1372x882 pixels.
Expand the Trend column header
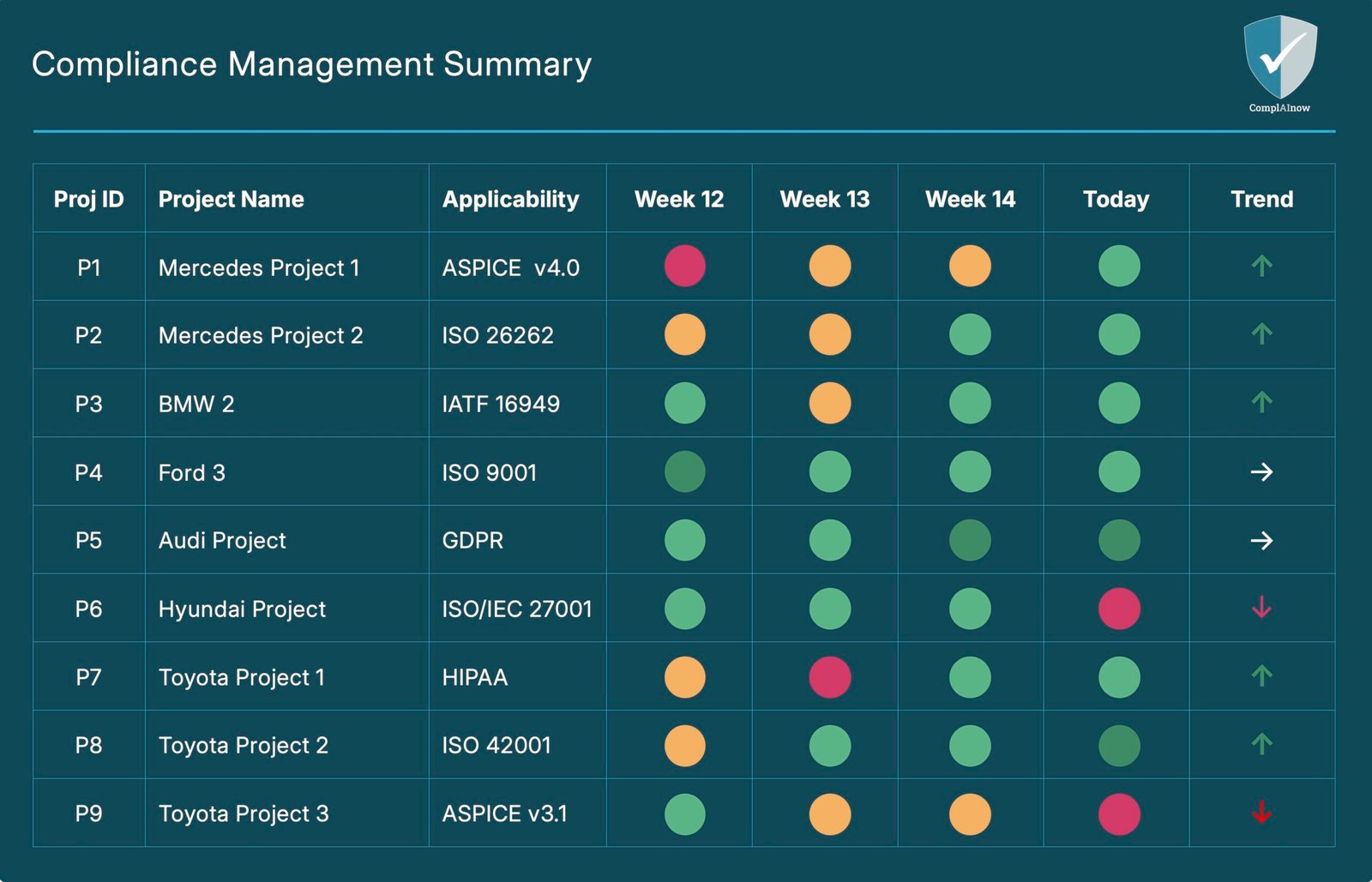[x=1261, y=199]
